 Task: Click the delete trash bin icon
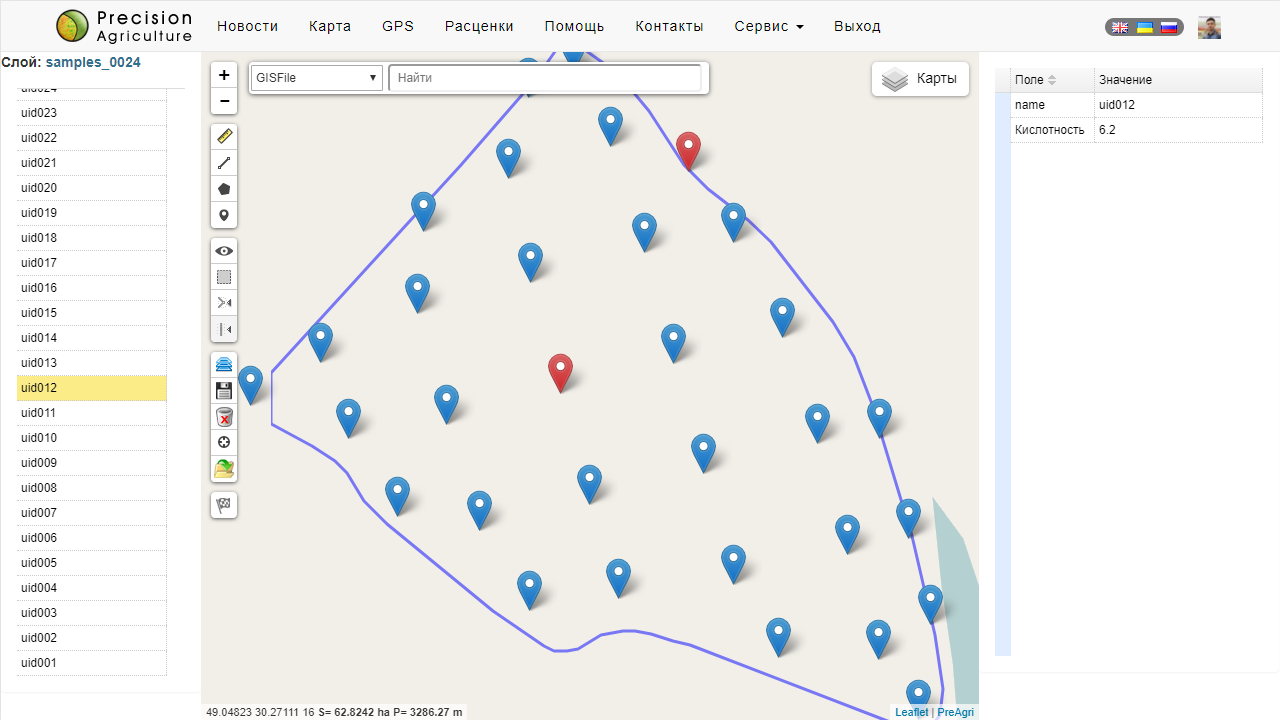(x=224, y=417)
